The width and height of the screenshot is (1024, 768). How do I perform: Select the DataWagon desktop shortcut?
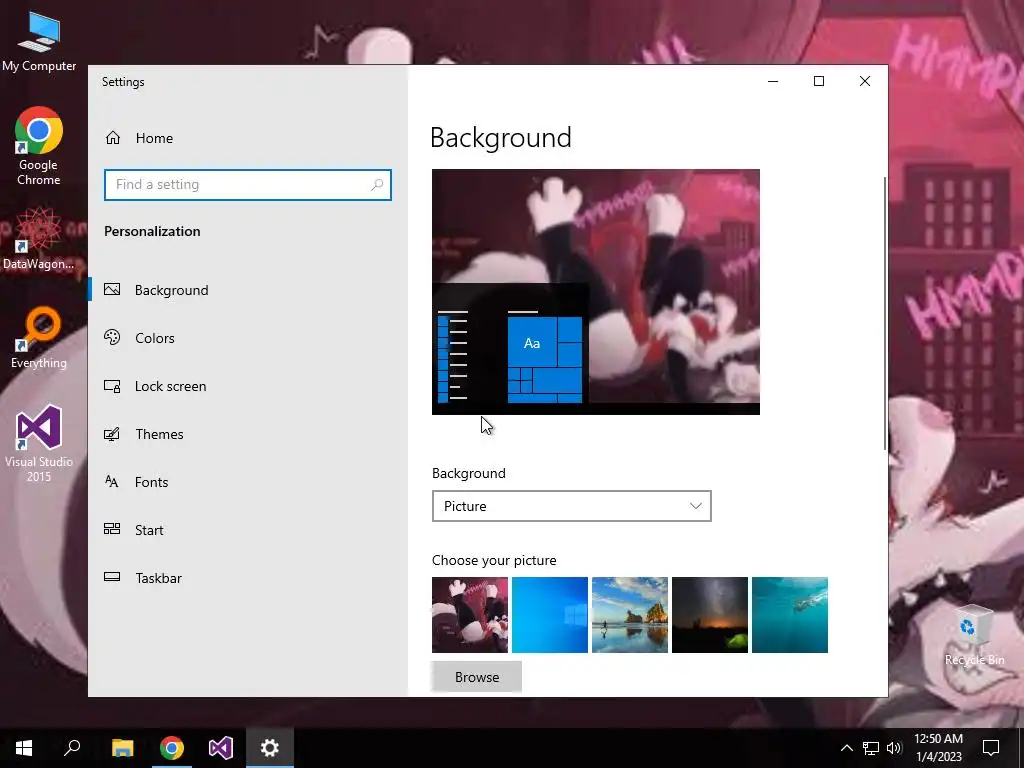39,238
